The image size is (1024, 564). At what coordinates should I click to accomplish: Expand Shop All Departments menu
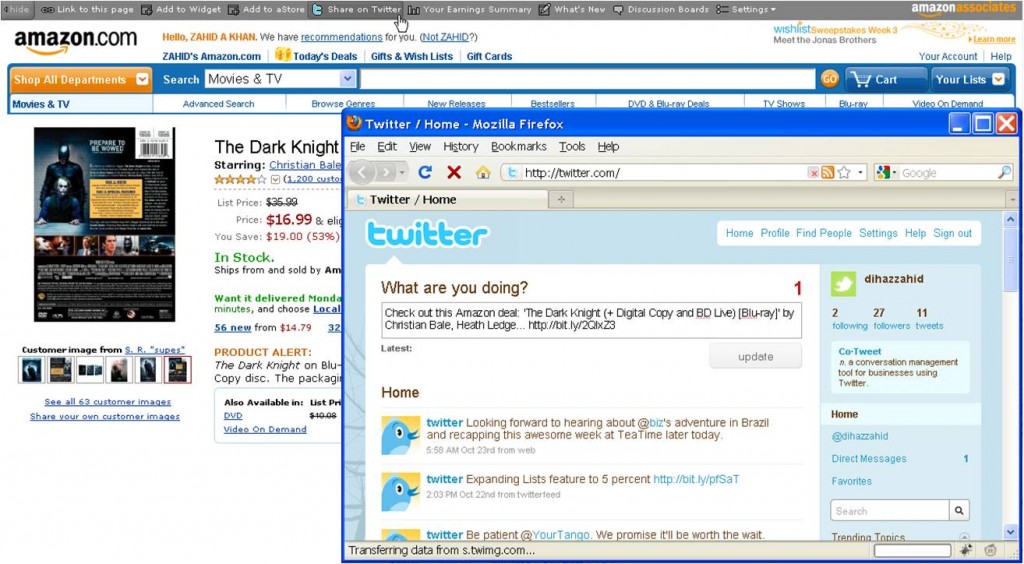pyautogui.click(x=80, y=80)
